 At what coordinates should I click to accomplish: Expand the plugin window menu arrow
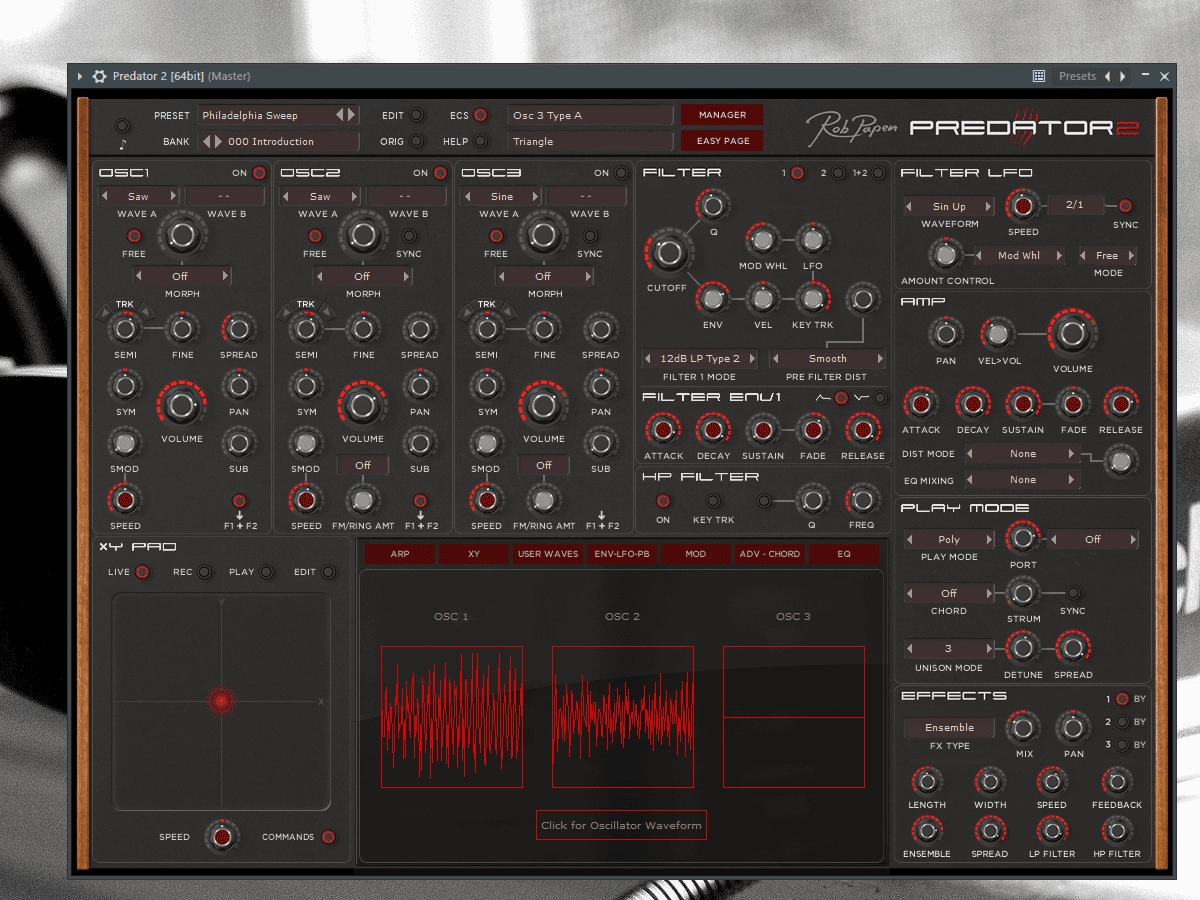tap(80, 76)
